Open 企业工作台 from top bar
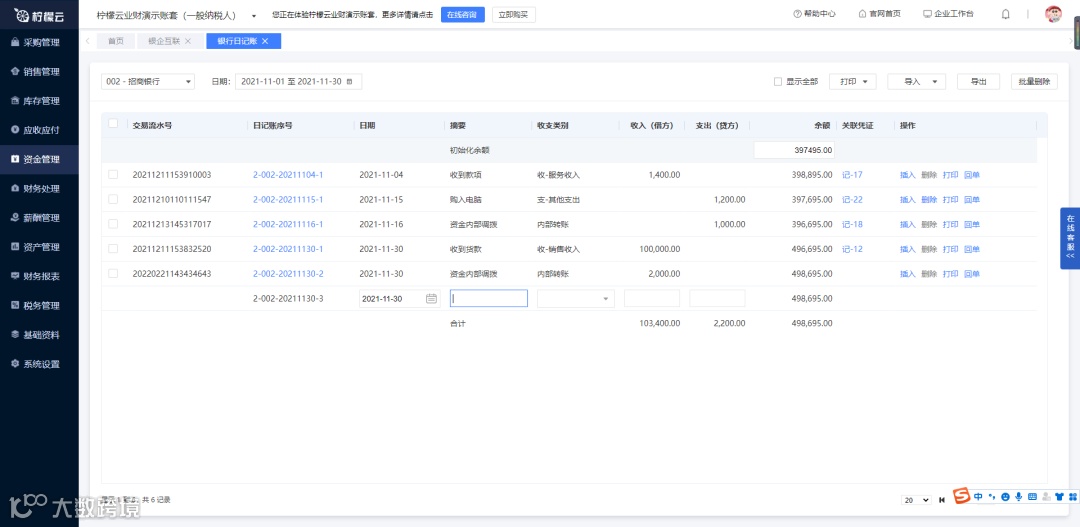 (x=948, y=14)
